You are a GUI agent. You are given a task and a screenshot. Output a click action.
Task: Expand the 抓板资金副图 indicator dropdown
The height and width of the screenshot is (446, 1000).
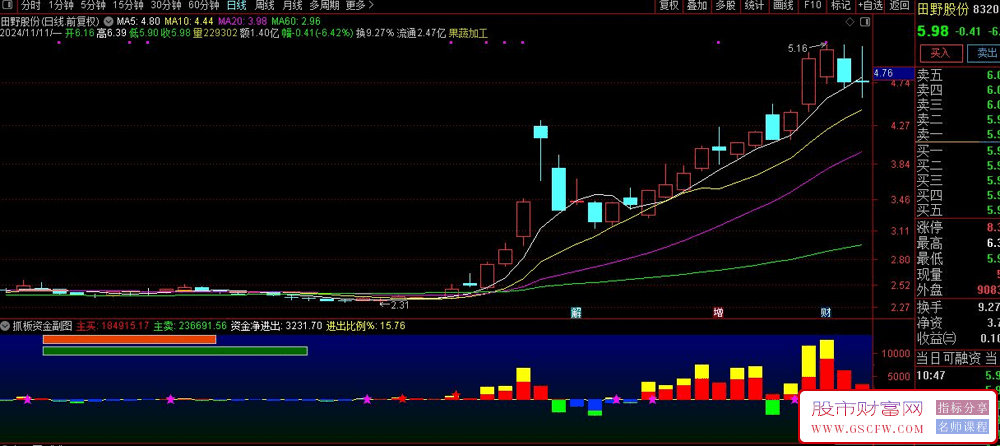(6, 325)
